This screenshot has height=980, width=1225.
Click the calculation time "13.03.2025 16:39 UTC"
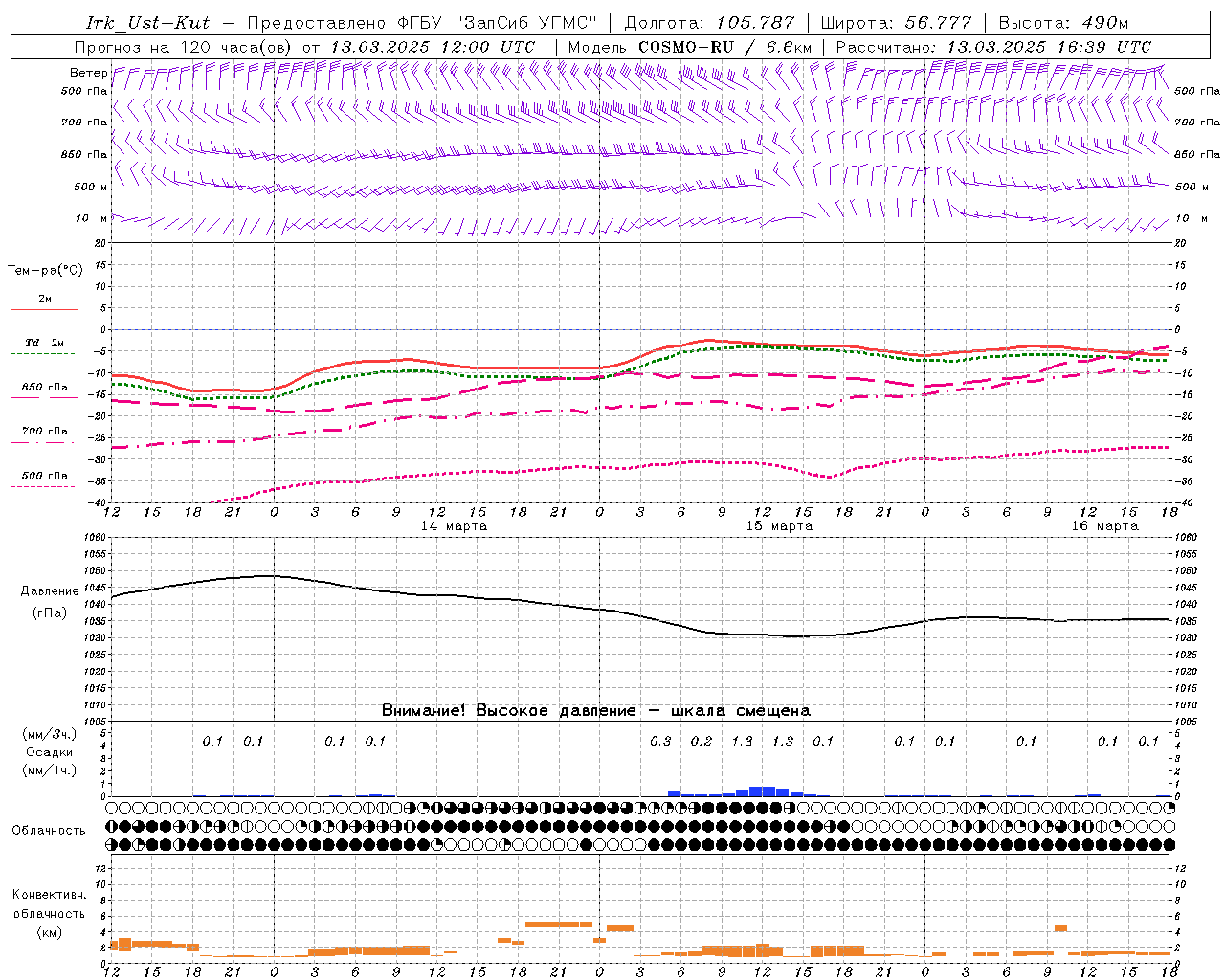point(1048,47)
